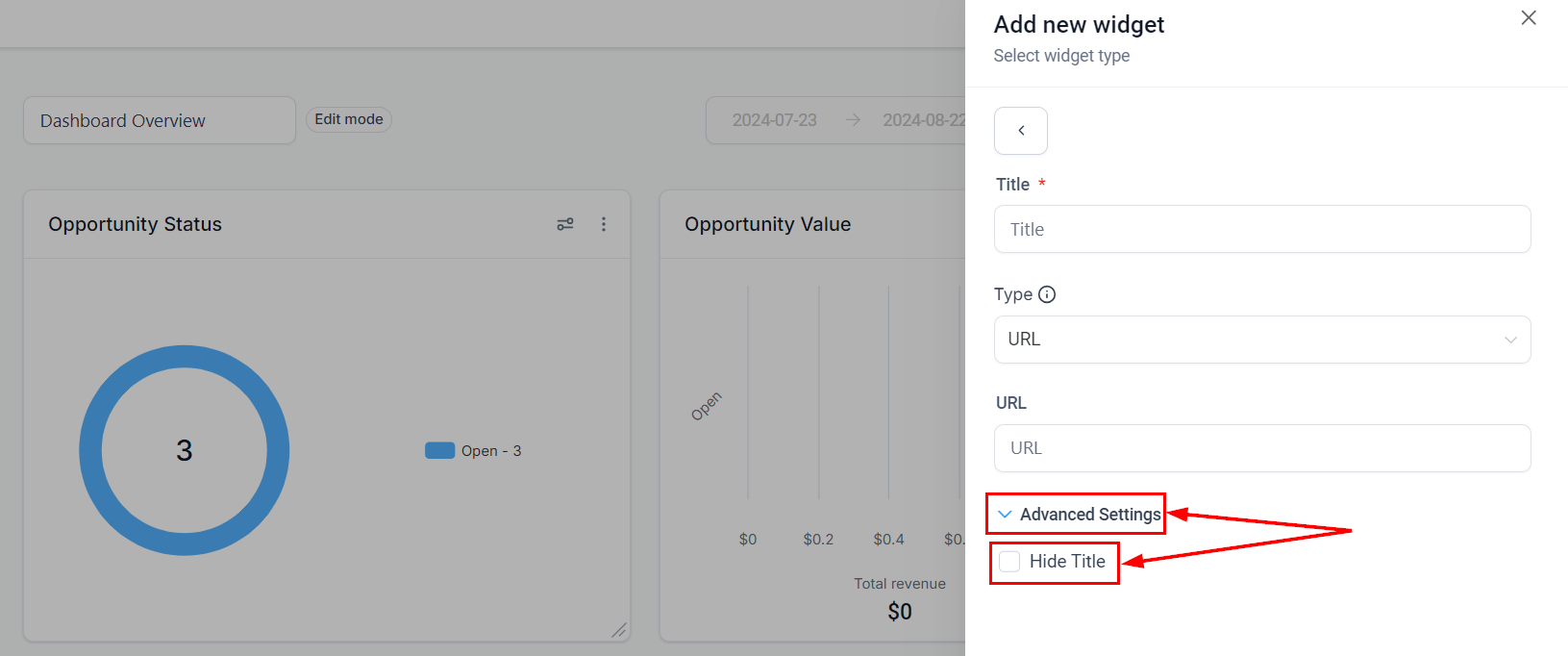Click the back arrow button in widget panel
1568x656 pixels.
(x=1021, y=131)
